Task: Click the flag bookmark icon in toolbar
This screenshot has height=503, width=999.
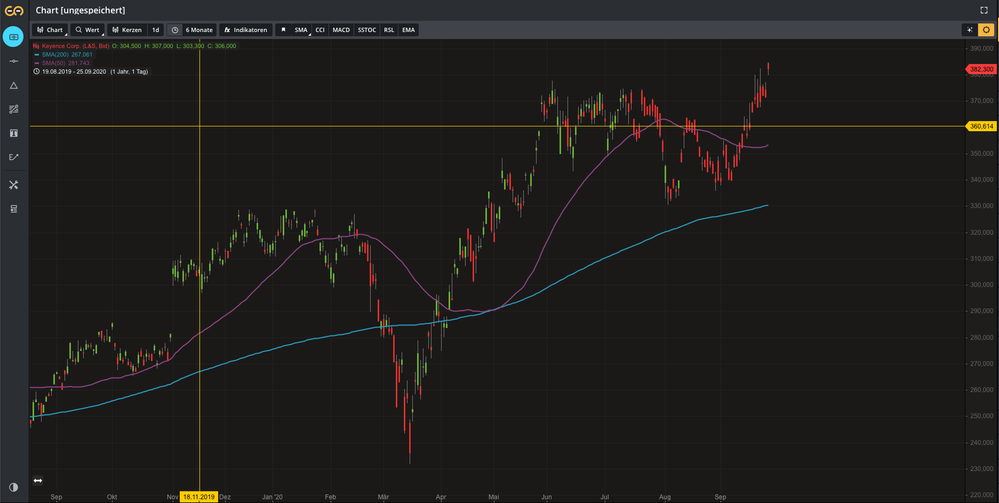Action: [x=282, y=30]
